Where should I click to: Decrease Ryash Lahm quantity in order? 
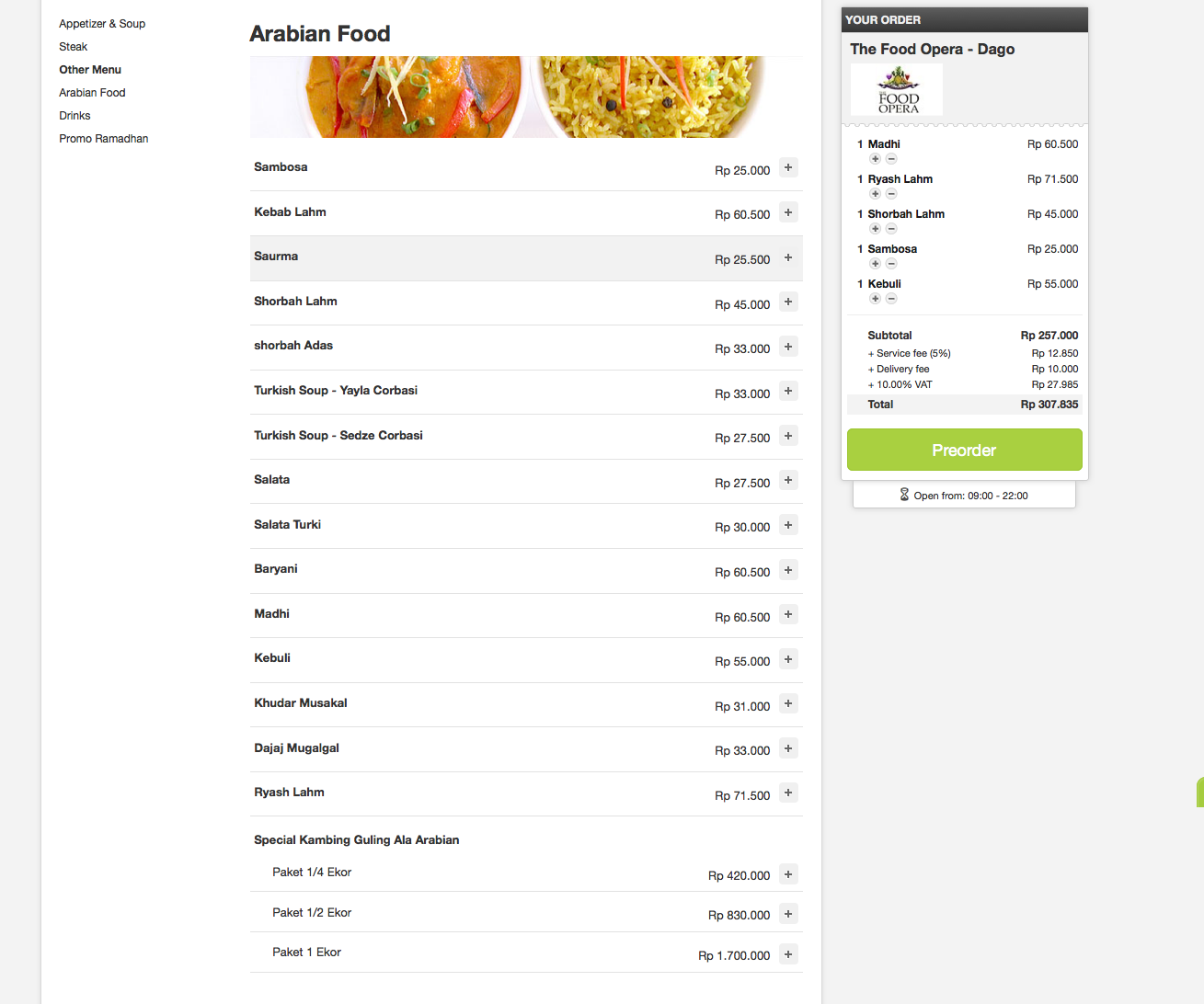[891, 194]
